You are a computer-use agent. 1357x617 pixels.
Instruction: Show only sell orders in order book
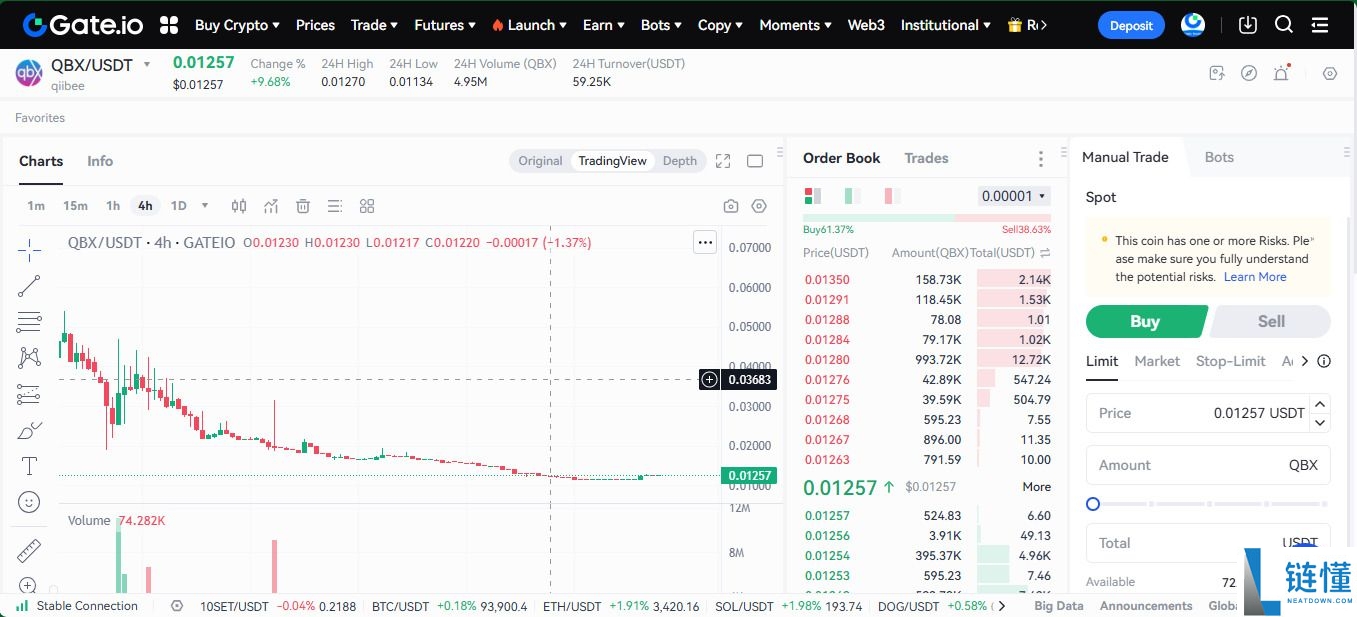tap(893, 196)
